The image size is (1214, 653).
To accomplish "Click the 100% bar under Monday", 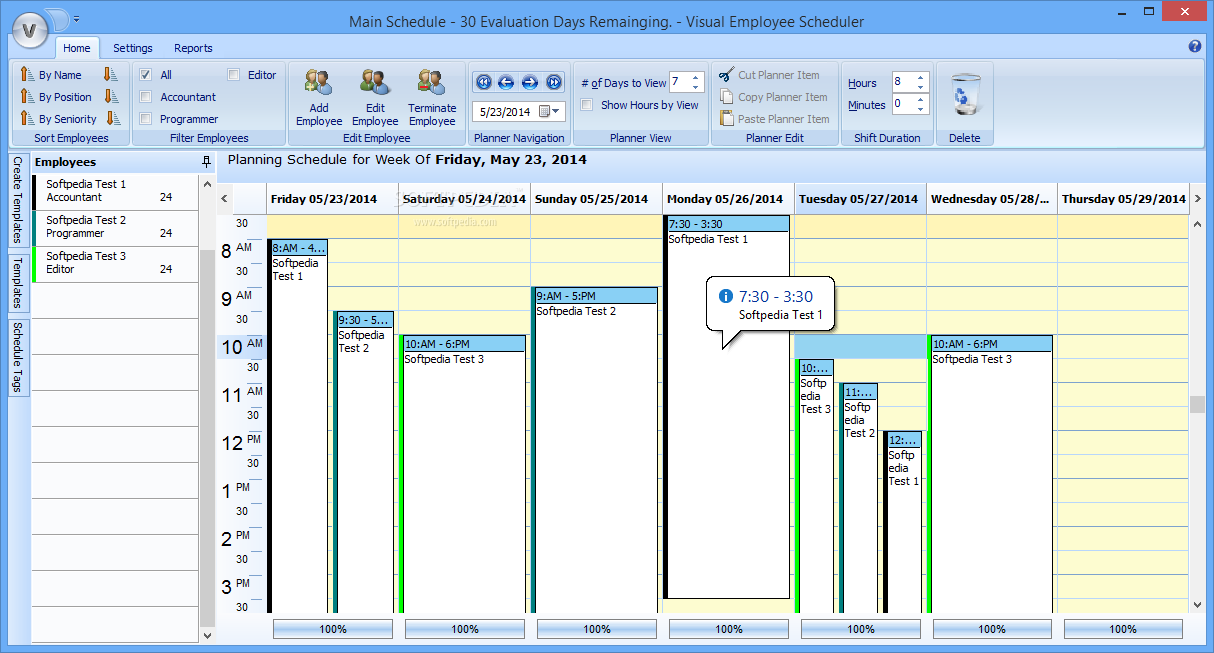I will [729, 629].
